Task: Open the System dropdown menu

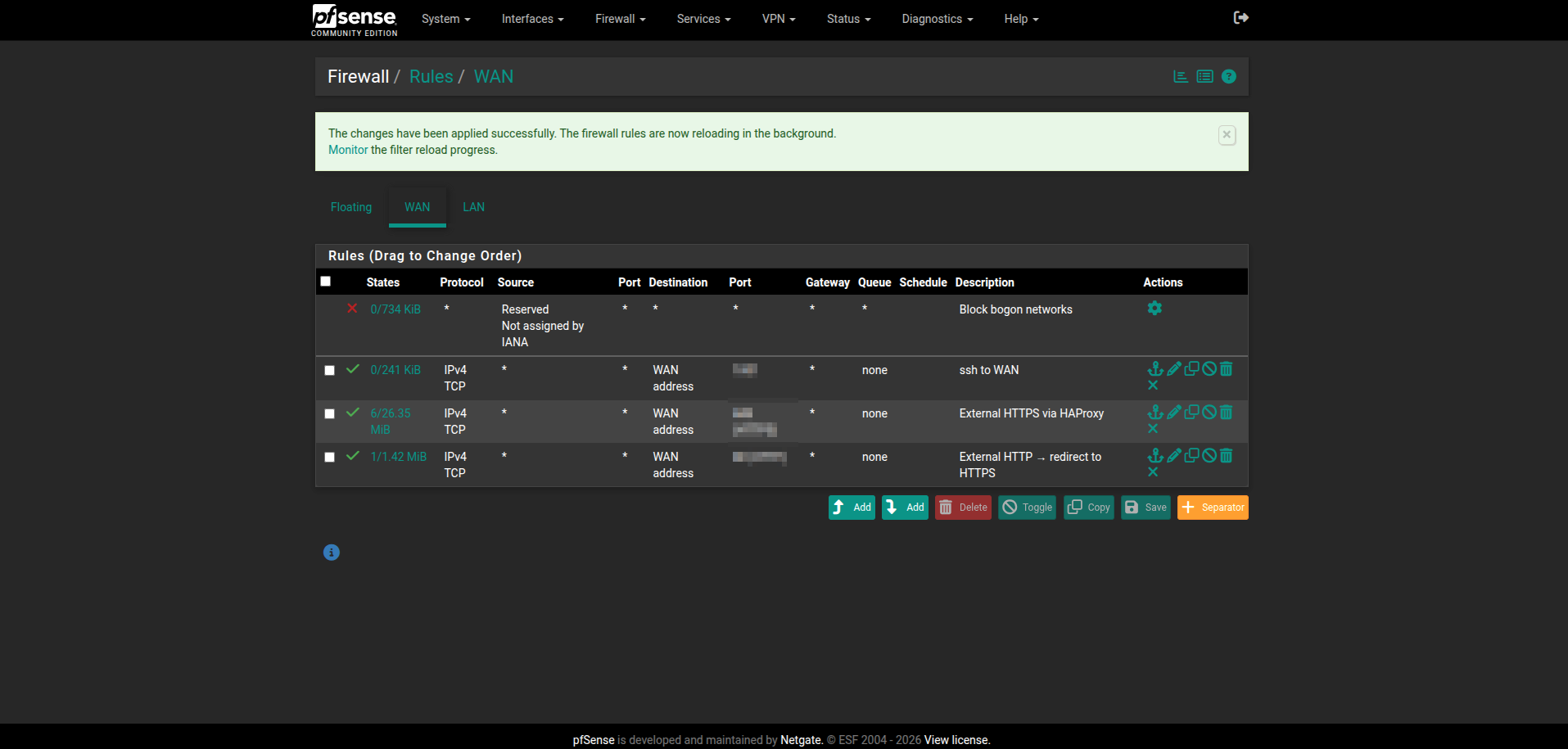Action: click(445, 19)
